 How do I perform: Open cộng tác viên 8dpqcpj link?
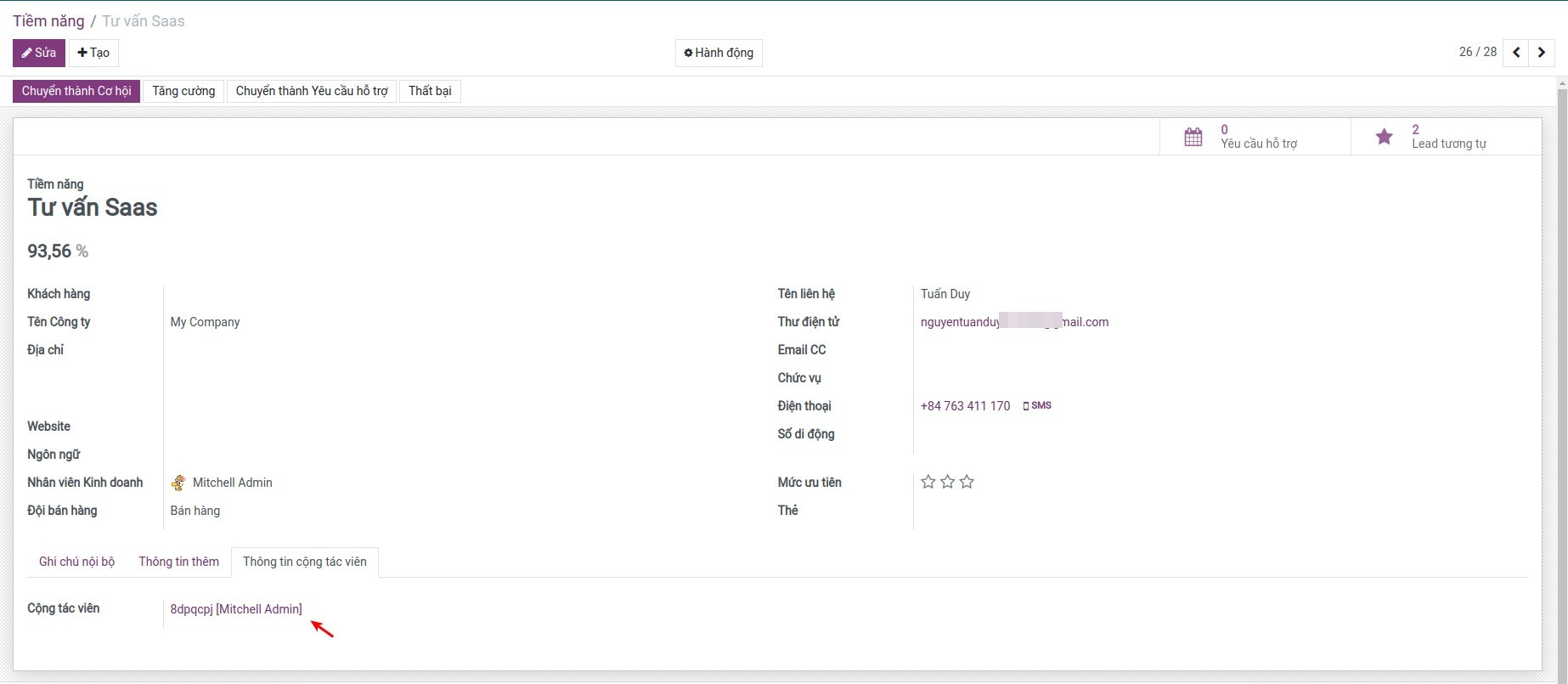point(236,609)
